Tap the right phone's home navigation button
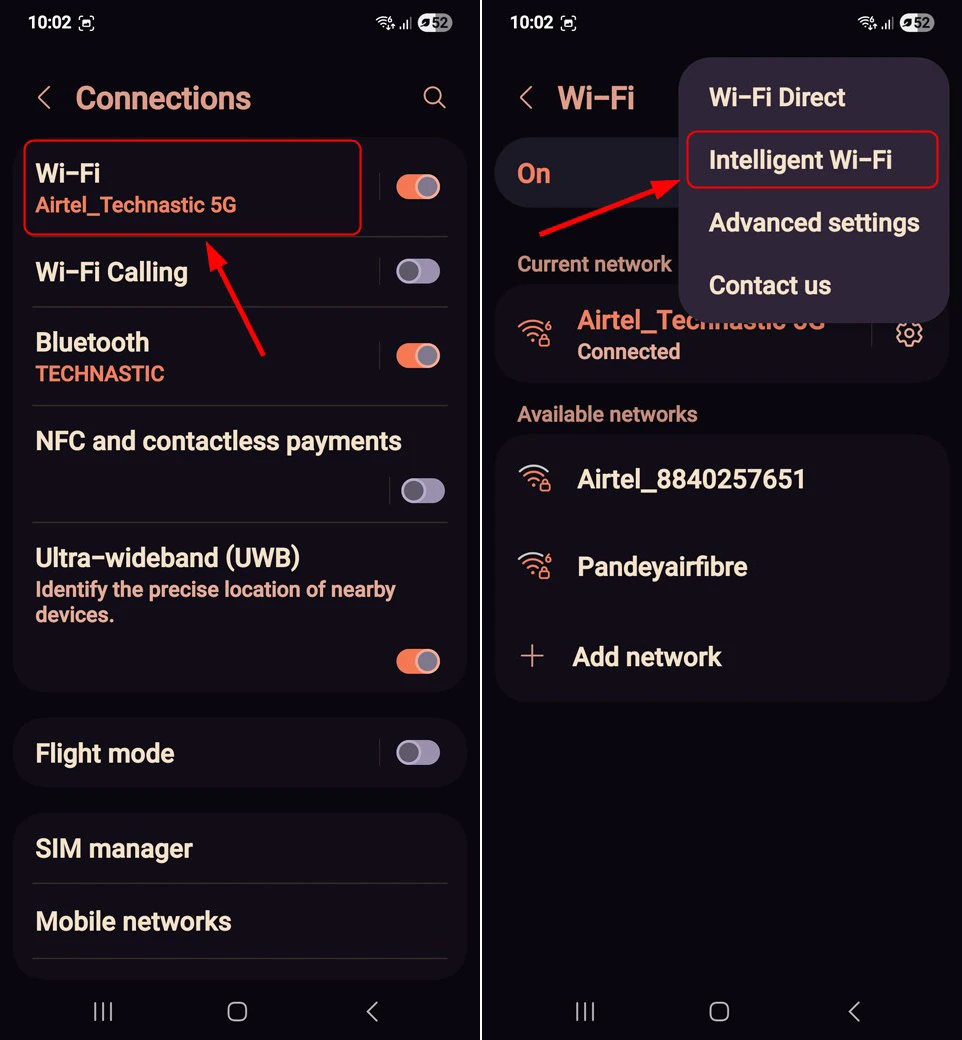 (x=719, y=1011)
